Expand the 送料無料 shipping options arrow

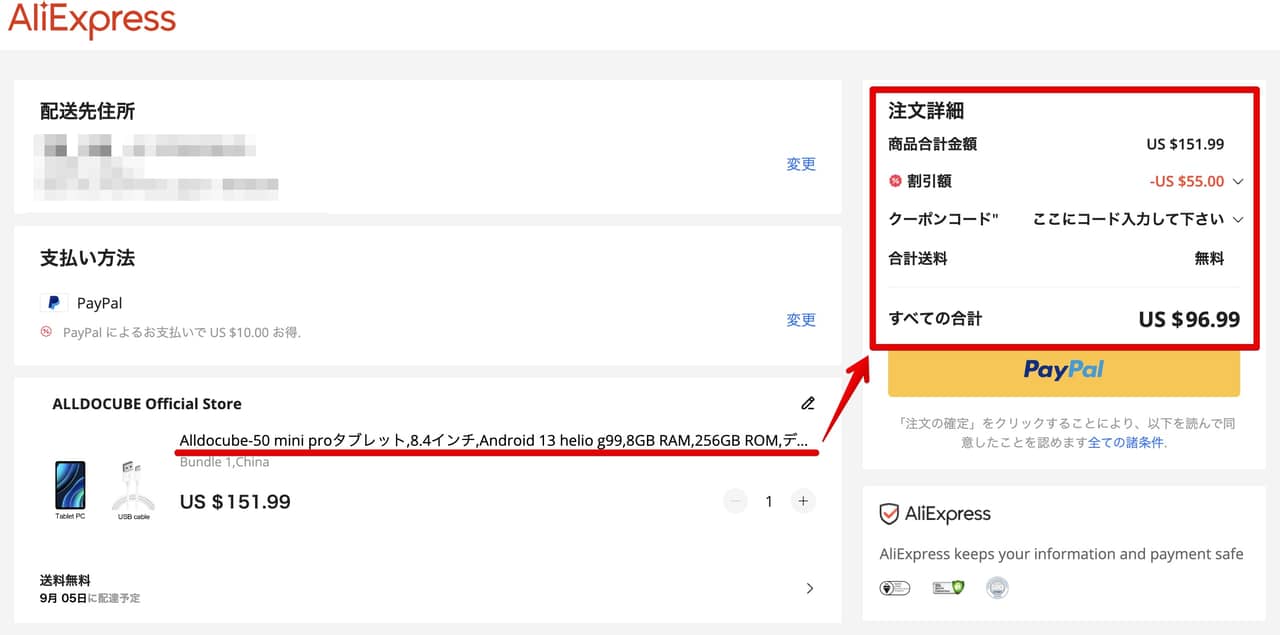(x=809, y=588)
